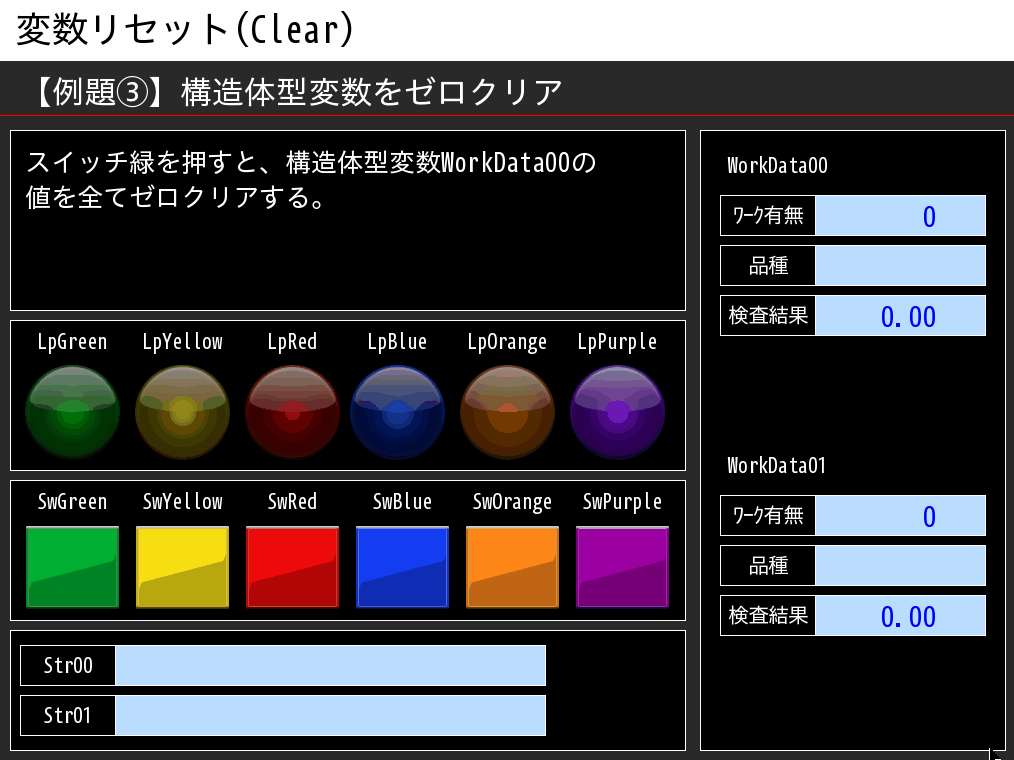This screenshot has width=1014, height=760.
Task: Push the blue SwBlue switch
Action: (x=402, y=567)
